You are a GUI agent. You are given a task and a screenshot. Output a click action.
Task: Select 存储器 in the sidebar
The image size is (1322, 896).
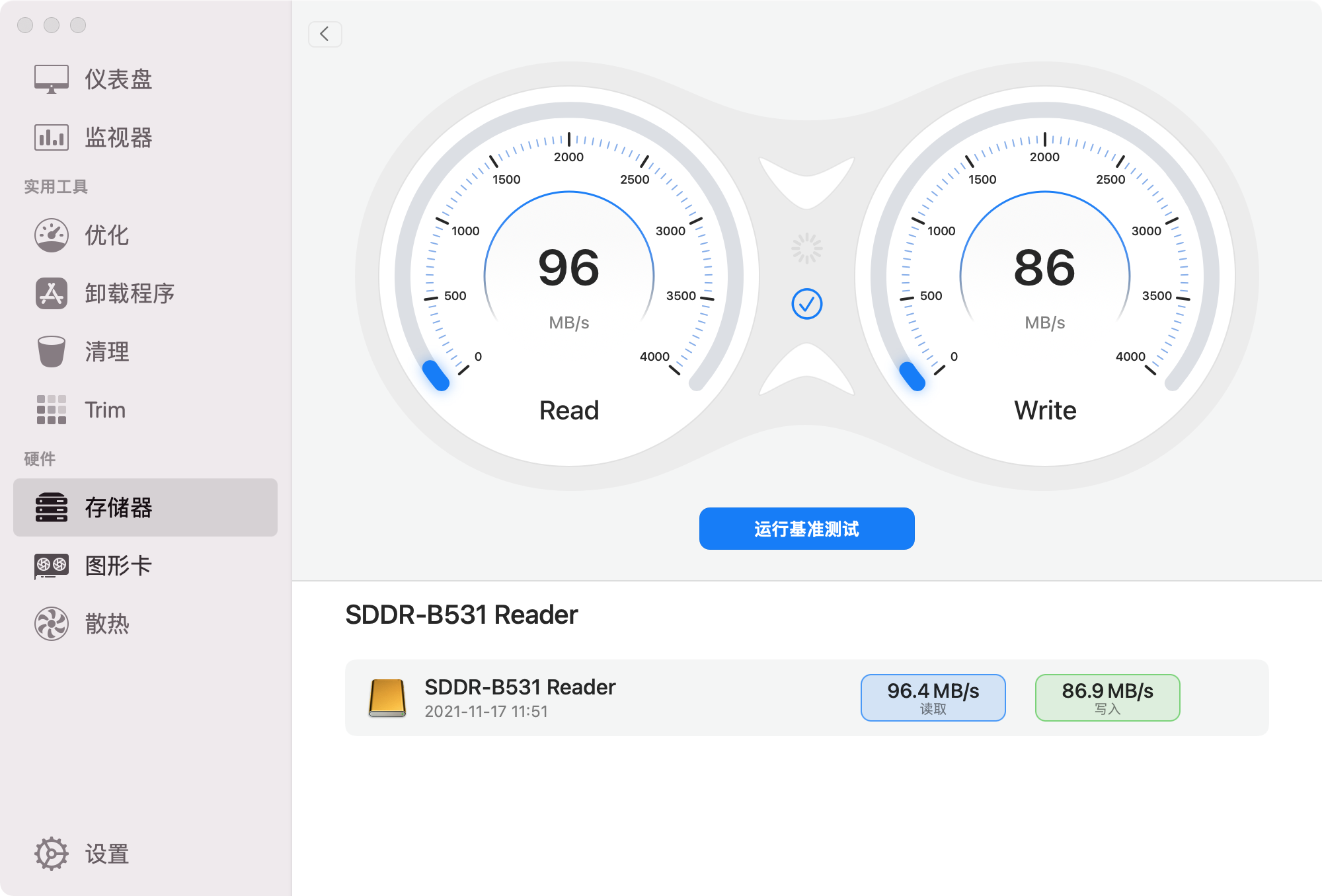coord(145,507)
